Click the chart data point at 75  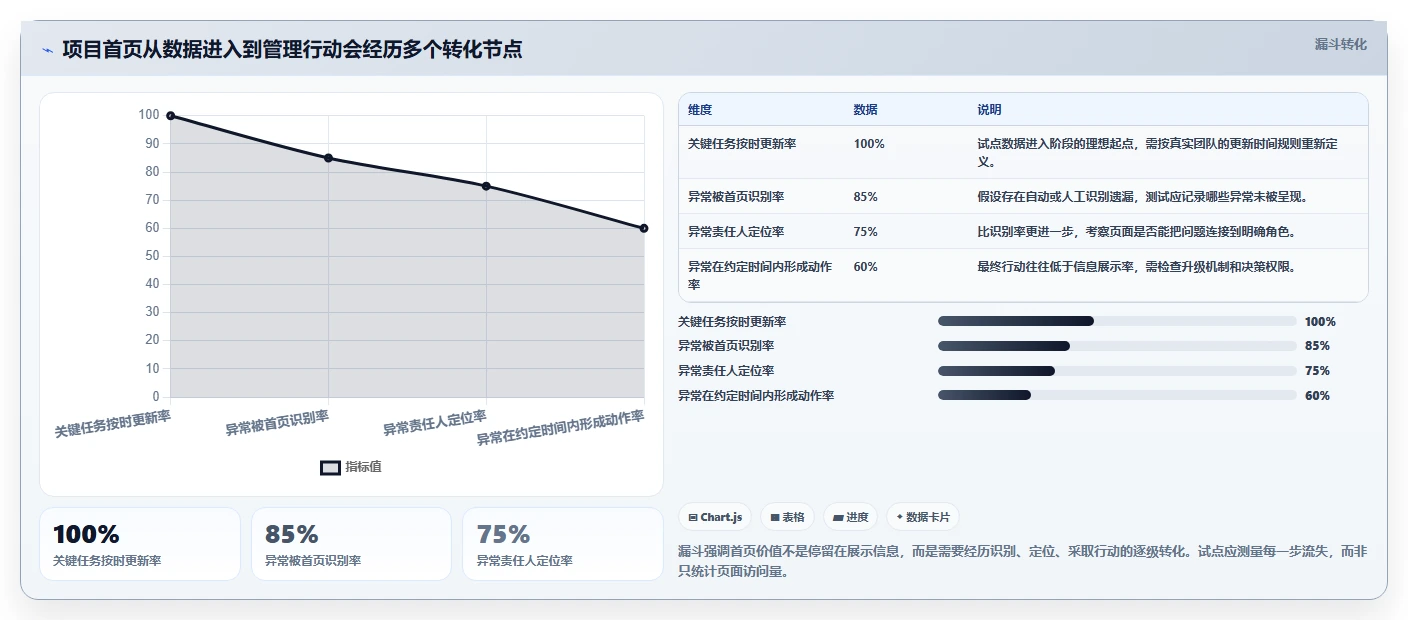[x=486, y=186]
